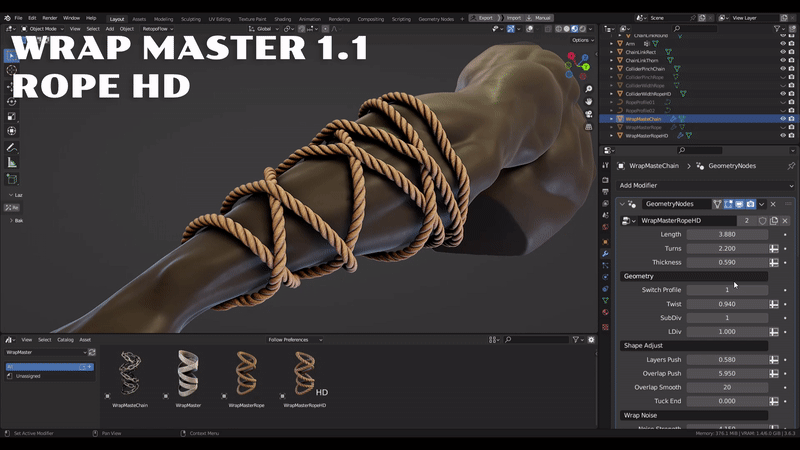Toggle modifier viewport display button
The image size is (800, 450).
[x=739, y=204]
